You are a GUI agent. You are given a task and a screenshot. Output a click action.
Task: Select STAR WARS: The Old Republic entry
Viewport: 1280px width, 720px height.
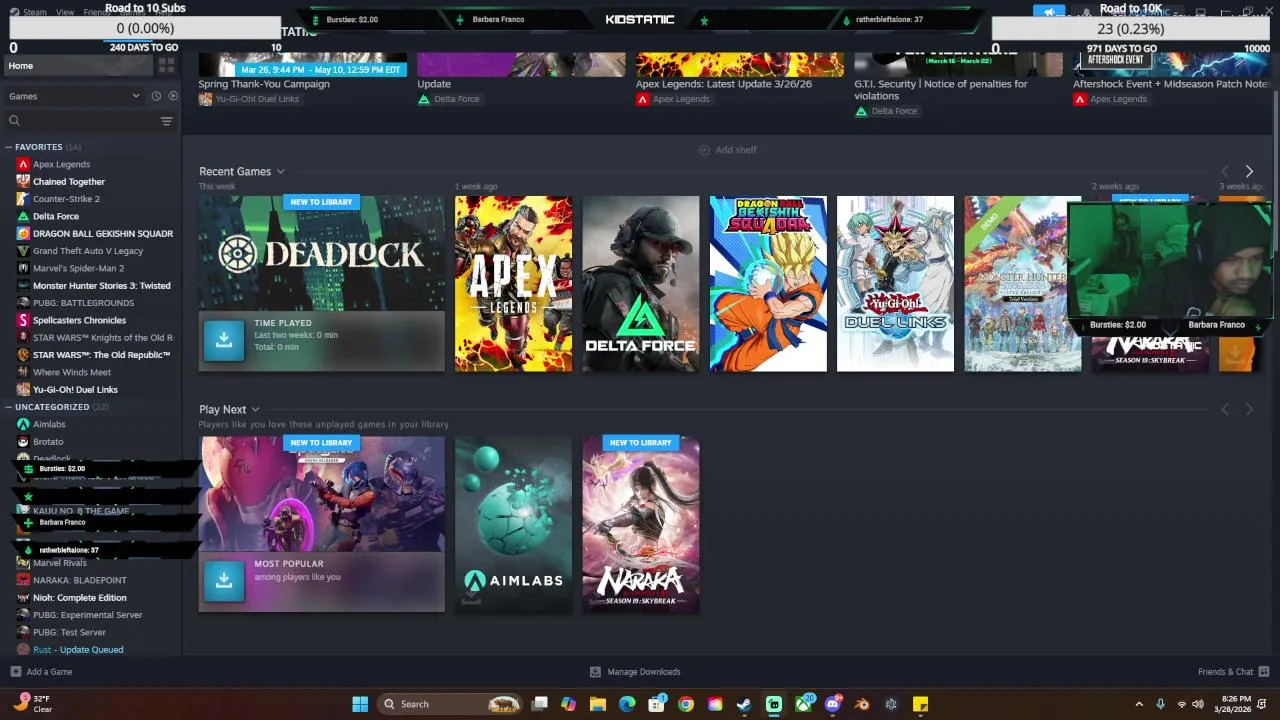point(96,355)
